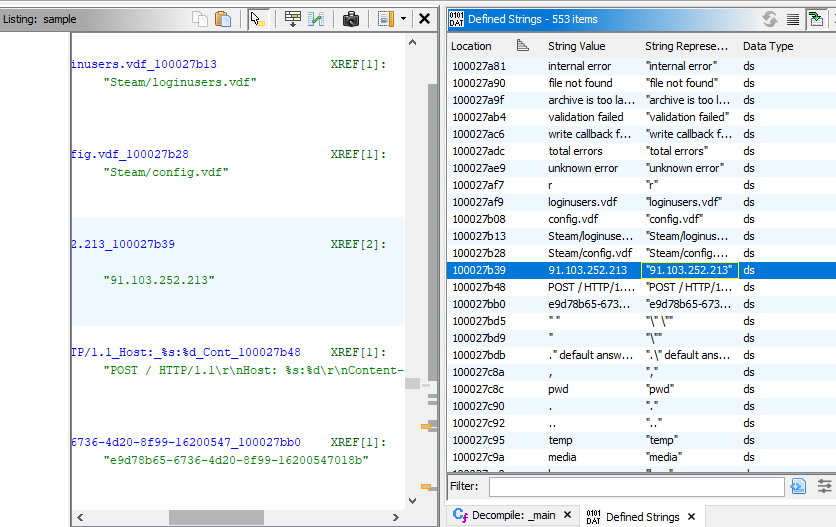Select the loginusers.vdf string row
Screen dimensions: 836x527
coord(582,202)
